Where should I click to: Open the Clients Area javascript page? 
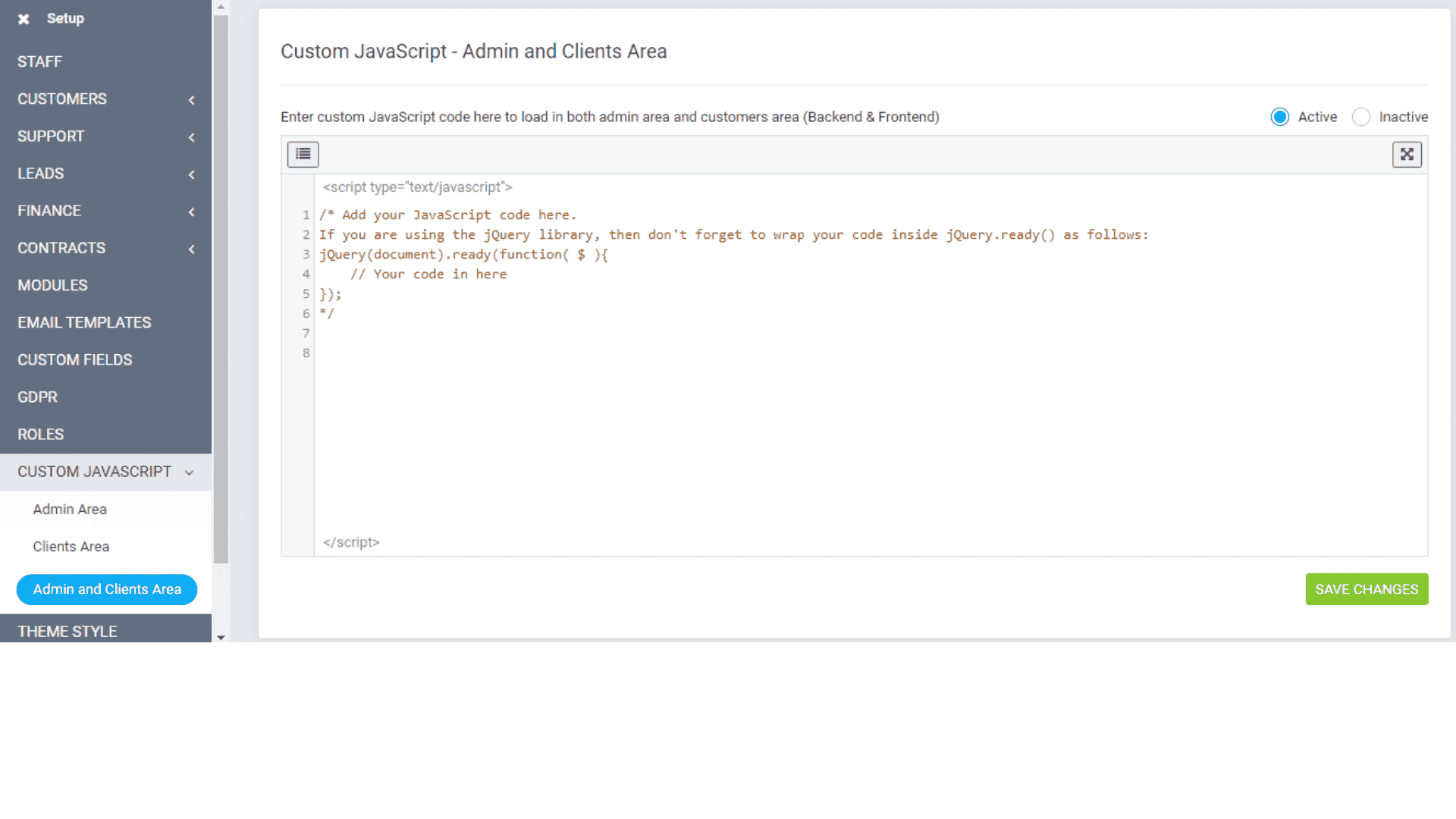click(71, 546)
